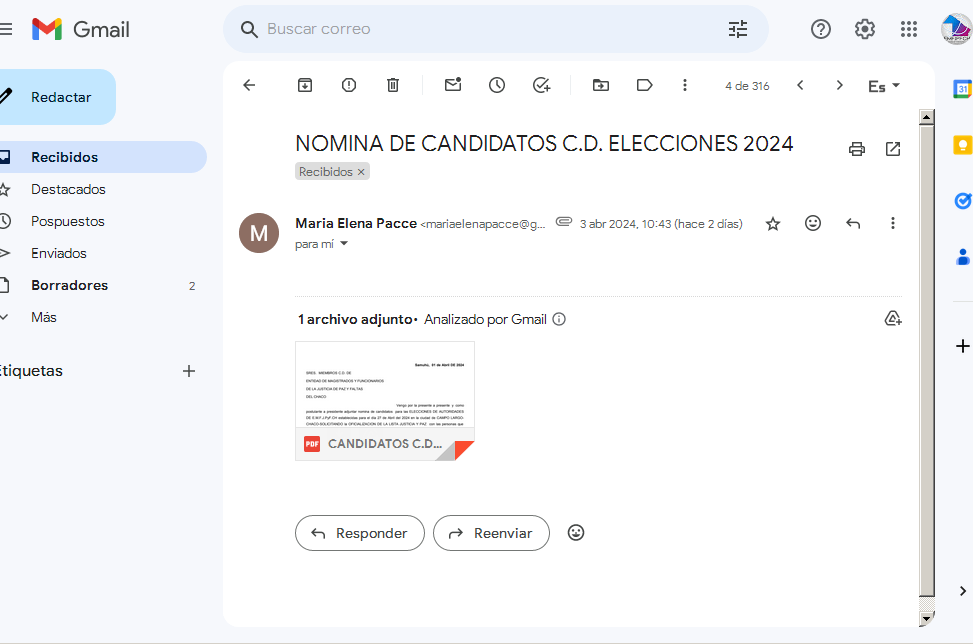Click the Reenviar button
Viewport: 973px width, 644px height.
491,533
